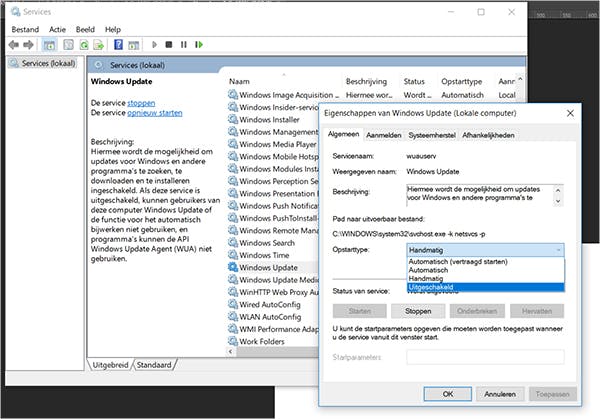Viewport: 600px width, 419px height.
Task: Open the Beeld menu
Action: tap(85, 29)
